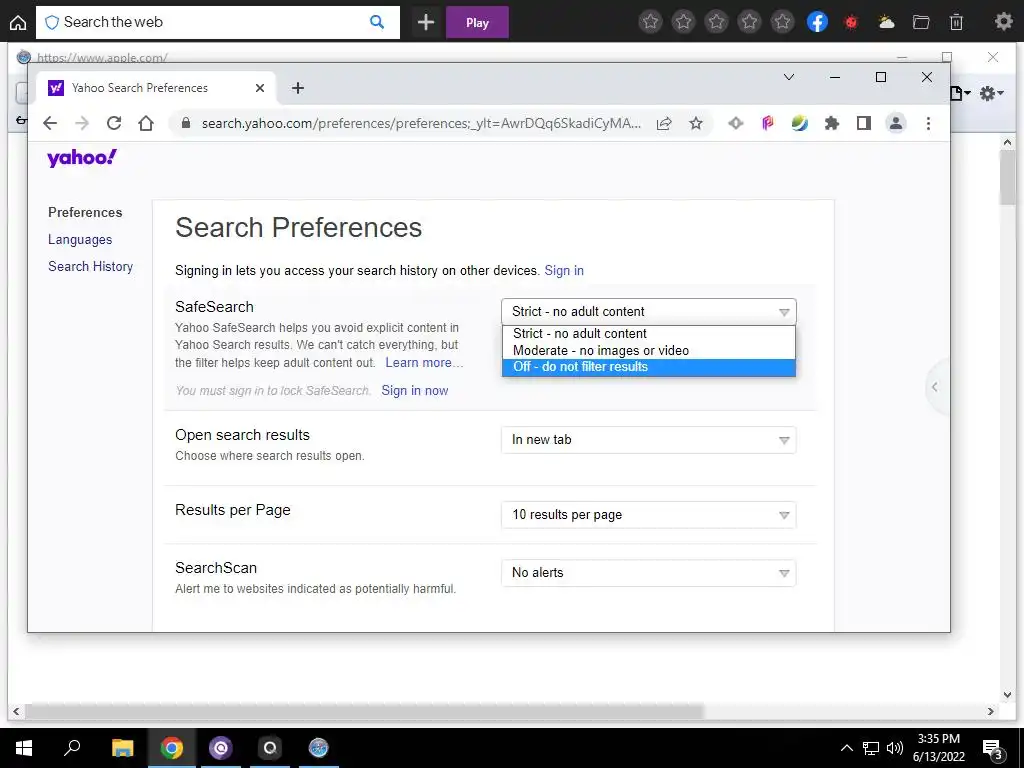Switch to Yahoo Search Preferences tab
The width and height of the screenshot is (1024, 768).
pos(155,88)
